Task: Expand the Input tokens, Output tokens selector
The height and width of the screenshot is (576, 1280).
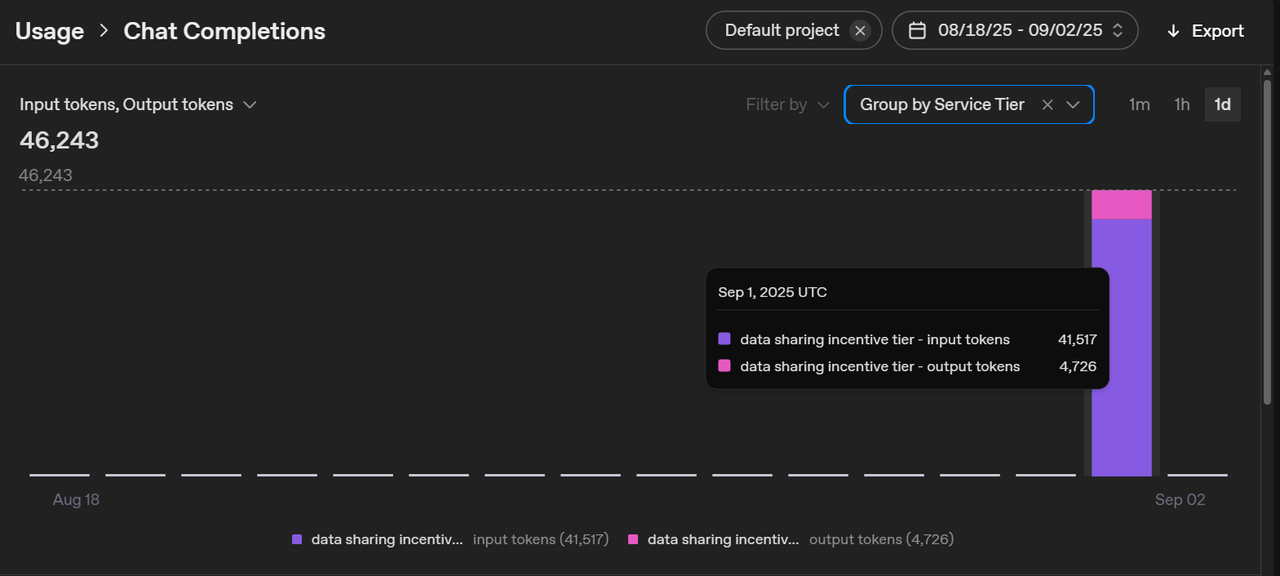Action: pyautogui.click(x=138, y=105)
